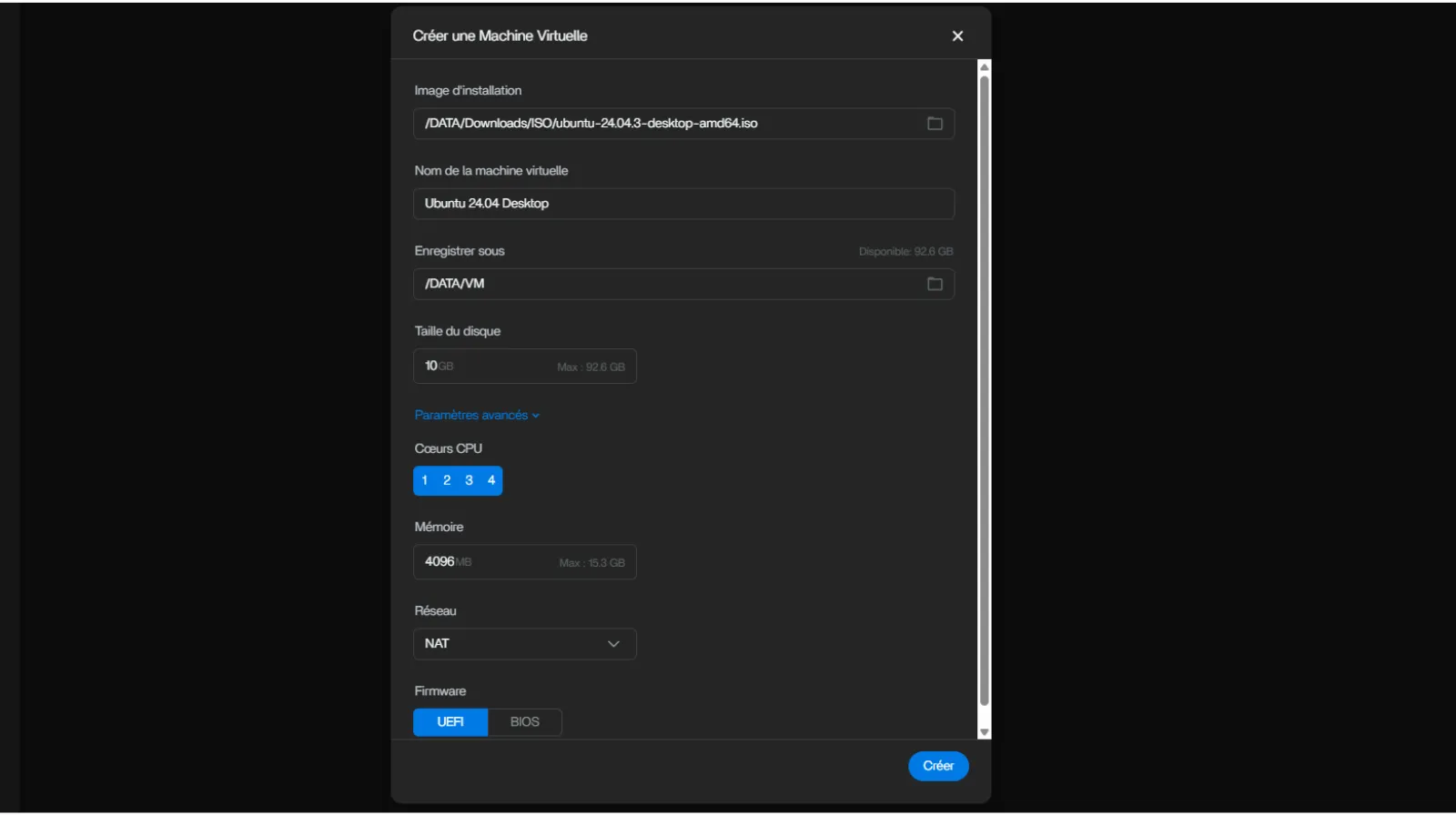Viewport: 1456px width, 815px height.
Task: Select 3 CPU cores
Action: point(470,480)
